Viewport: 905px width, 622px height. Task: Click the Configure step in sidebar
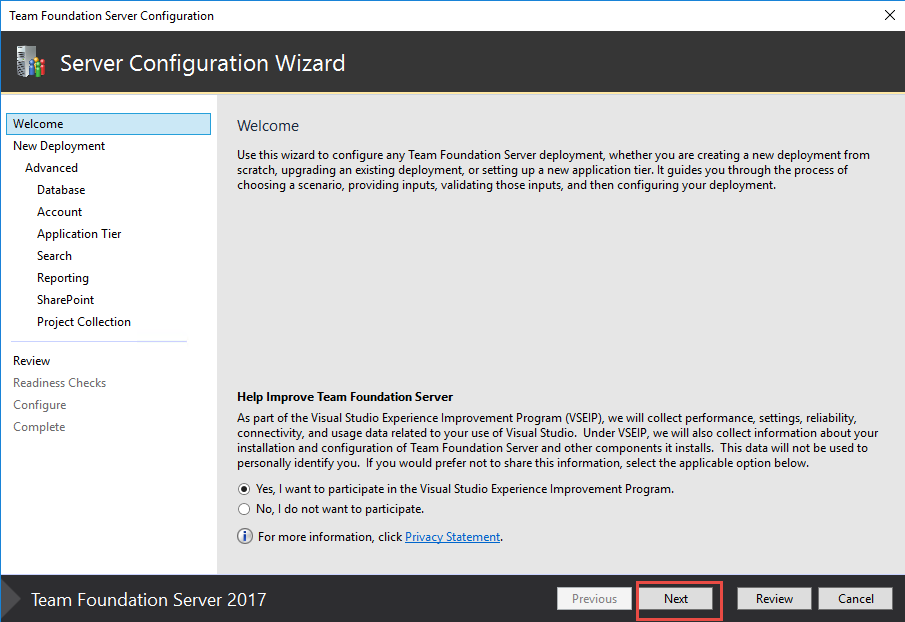(x=40, y=404)
